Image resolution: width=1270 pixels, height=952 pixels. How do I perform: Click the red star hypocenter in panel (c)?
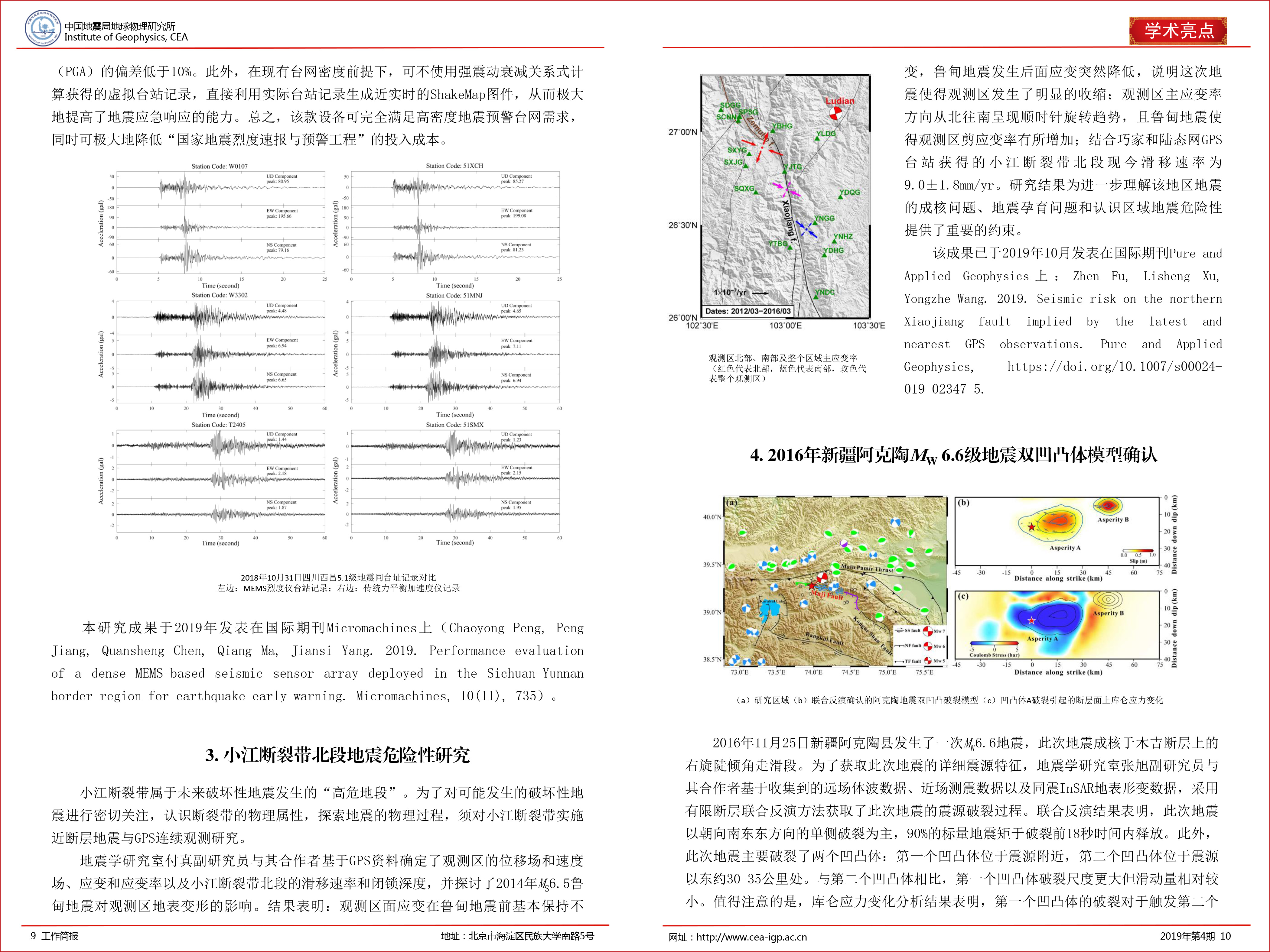[x=1031, y=620]
